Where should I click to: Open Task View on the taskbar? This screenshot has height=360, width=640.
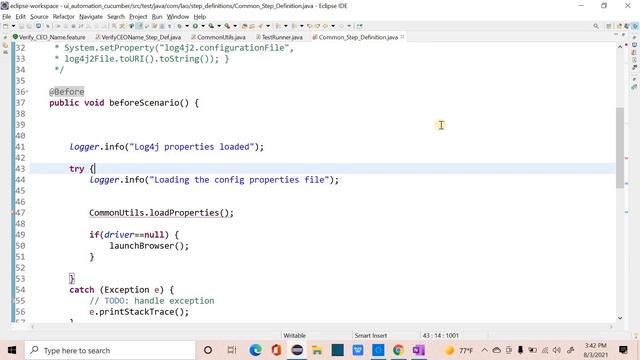pos(232,350)
